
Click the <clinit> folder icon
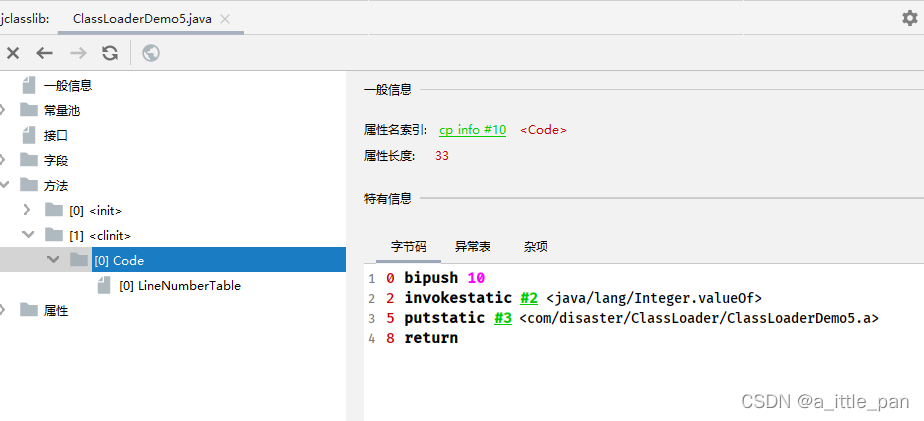(54, 235)
